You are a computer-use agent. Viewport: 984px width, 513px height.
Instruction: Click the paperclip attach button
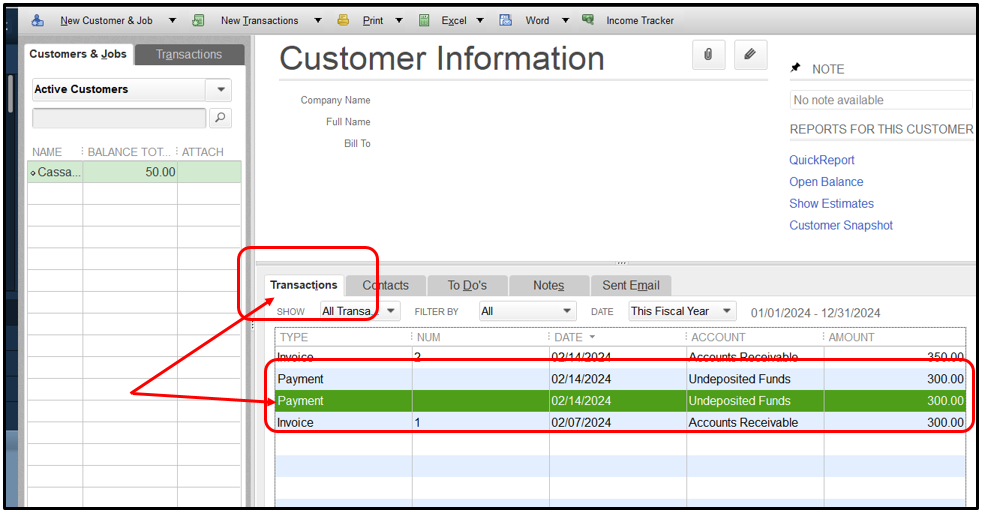(x=709, y=55)
